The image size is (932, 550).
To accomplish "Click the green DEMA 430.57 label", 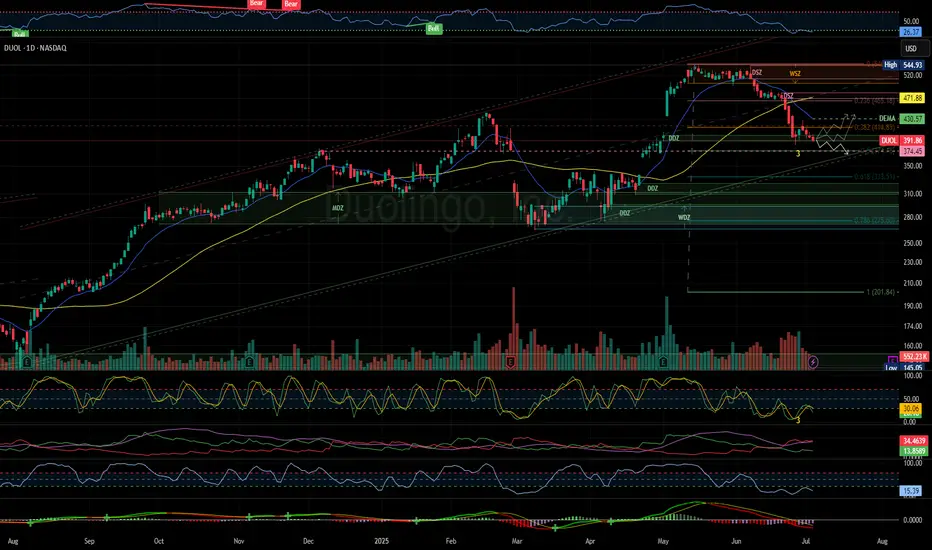I will pyautogui.click(x=901, y=119).
